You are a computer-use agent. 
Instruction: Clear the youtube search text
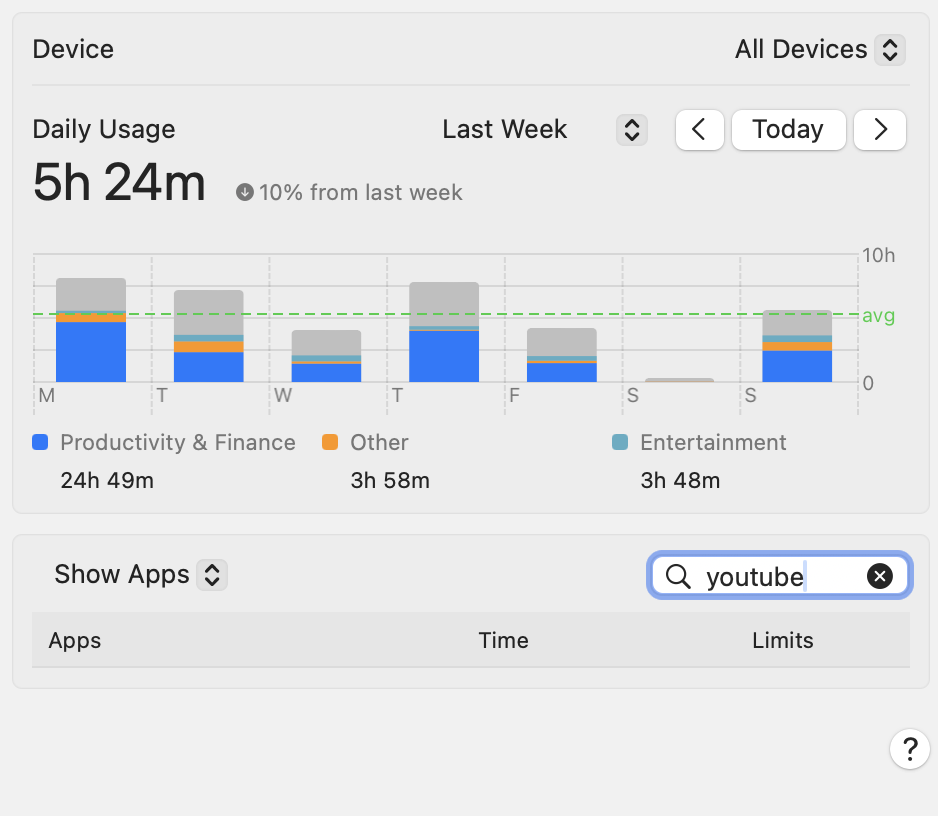click(879, 576)
